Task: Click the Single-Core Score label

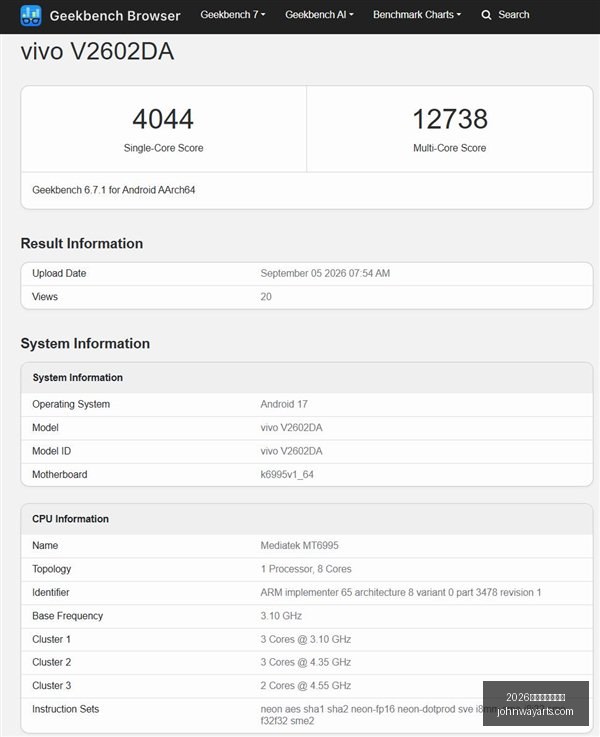Action: 164,148
